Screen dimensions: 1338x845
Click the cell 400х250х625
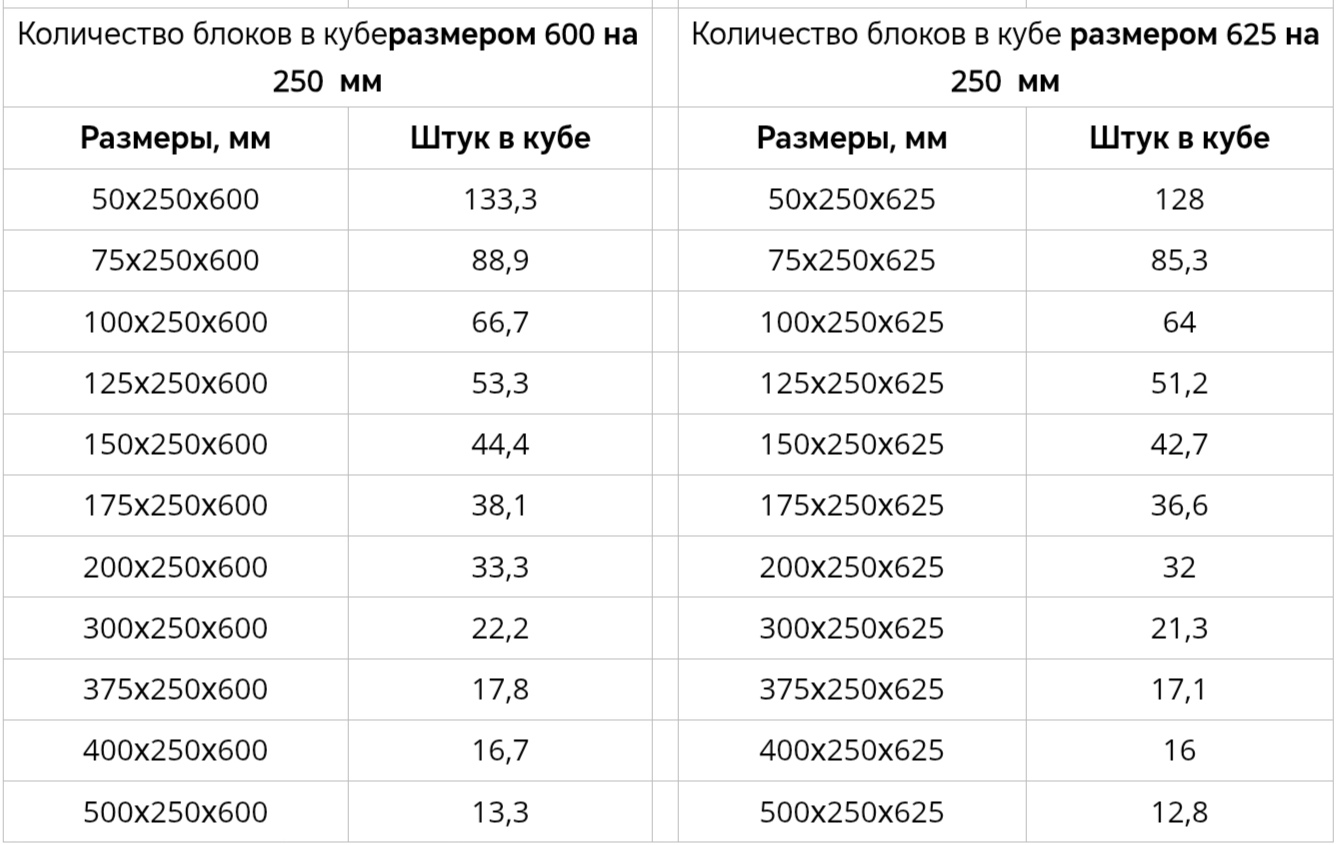852,751
